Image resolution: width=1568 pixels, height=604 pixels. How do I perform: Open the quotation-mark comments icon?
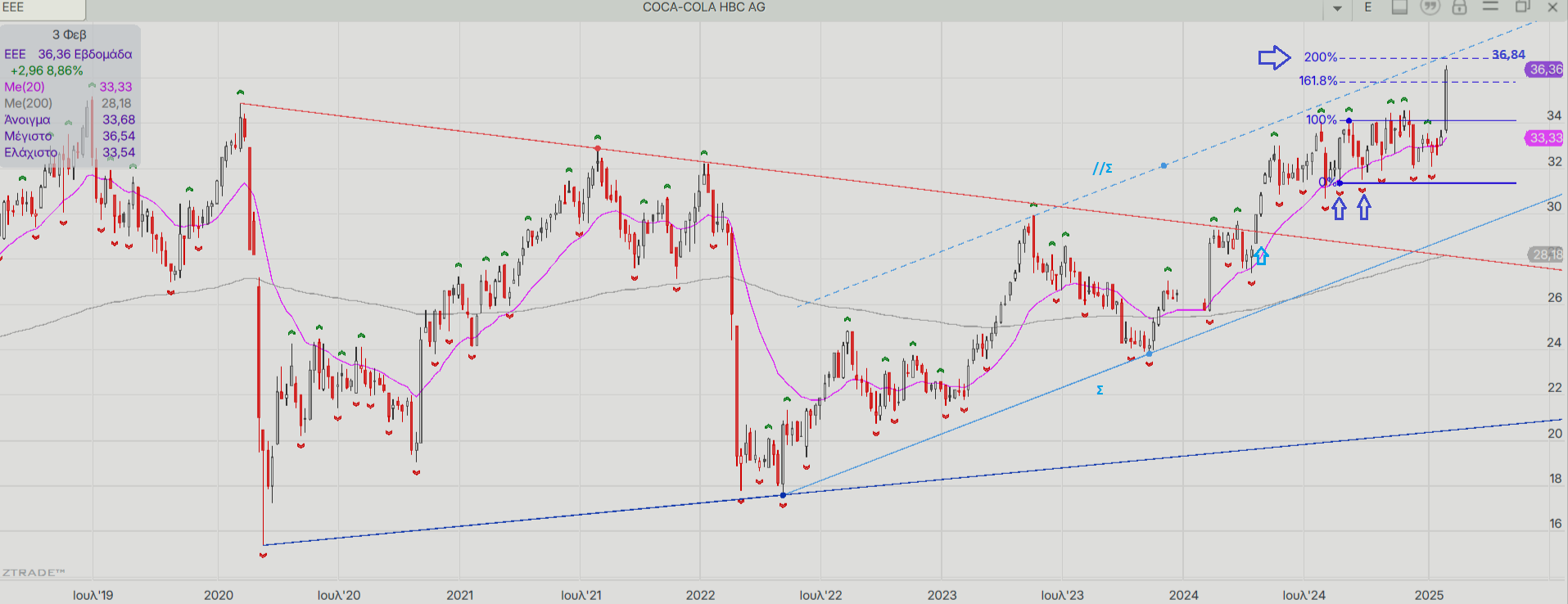point(1430,7)
